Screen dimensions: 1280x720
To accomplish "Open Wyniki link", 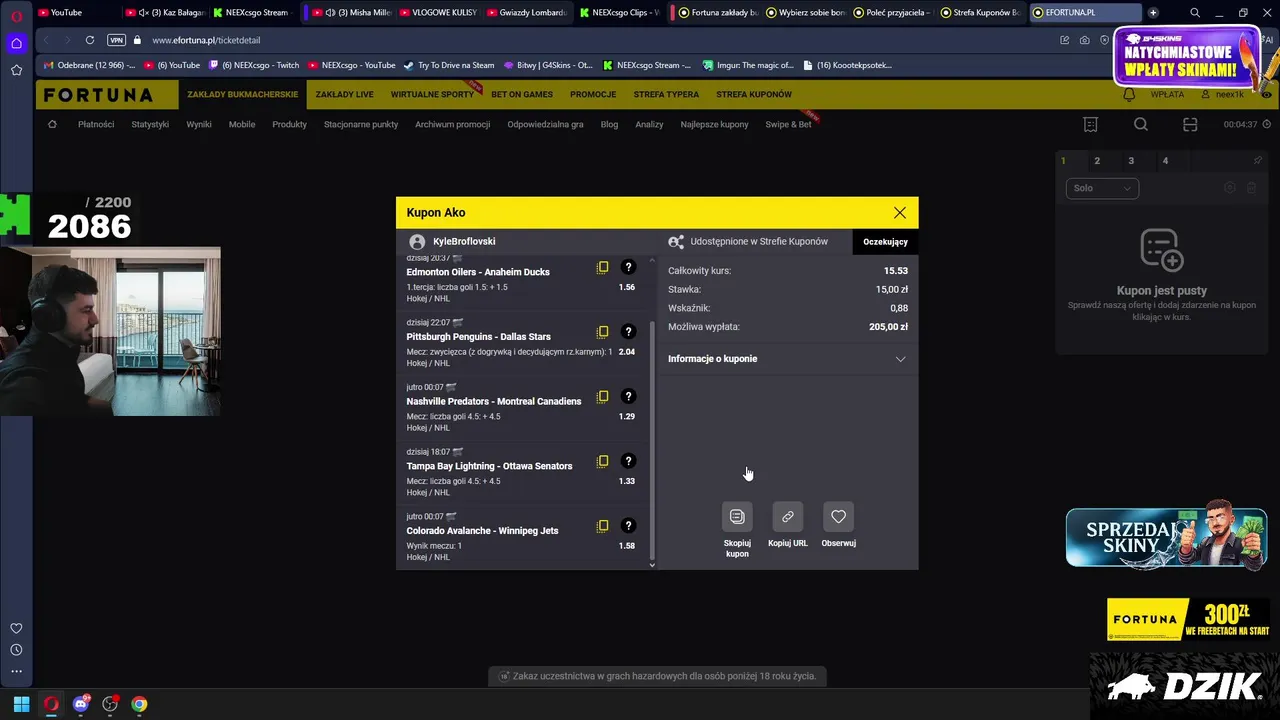I will tap(199, 125).
